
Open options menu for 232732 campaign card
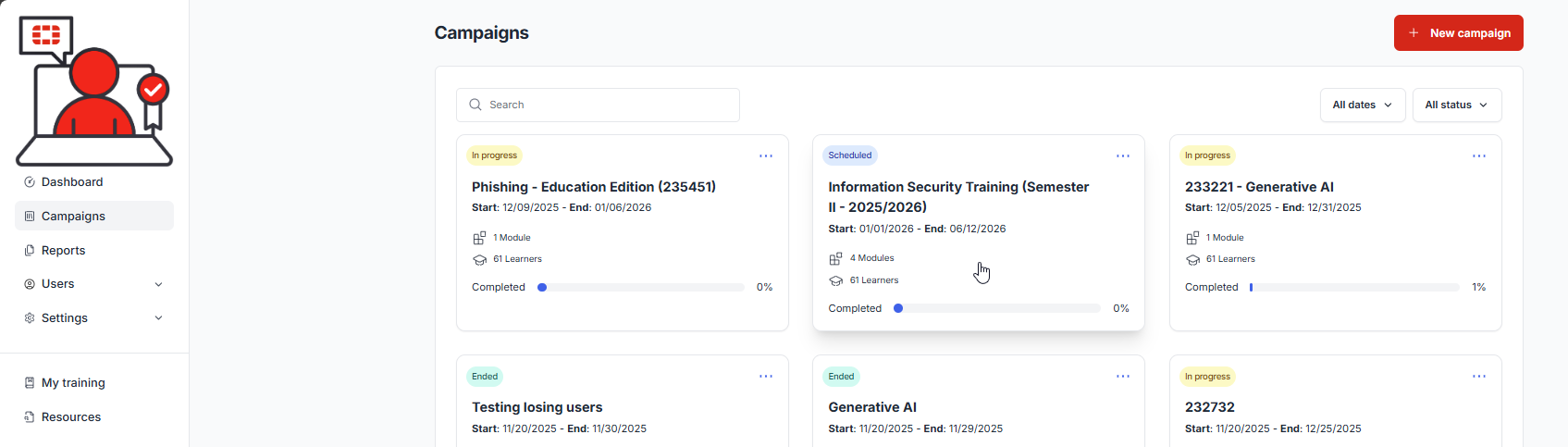1479,376
